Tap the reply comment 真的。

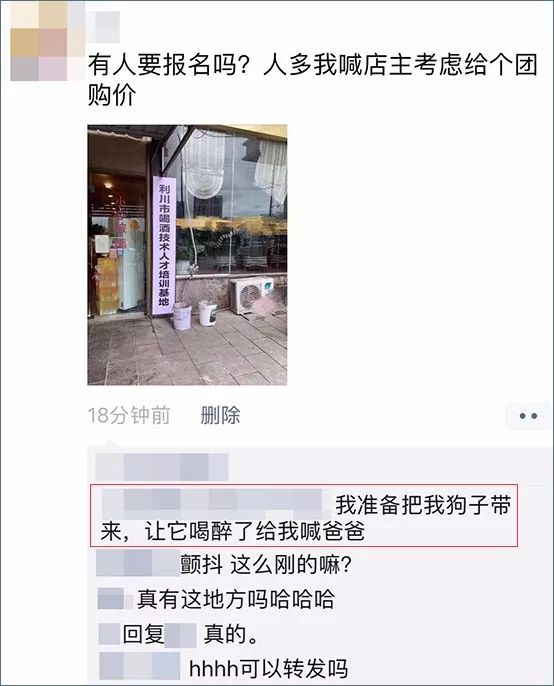tap(230, 634)
